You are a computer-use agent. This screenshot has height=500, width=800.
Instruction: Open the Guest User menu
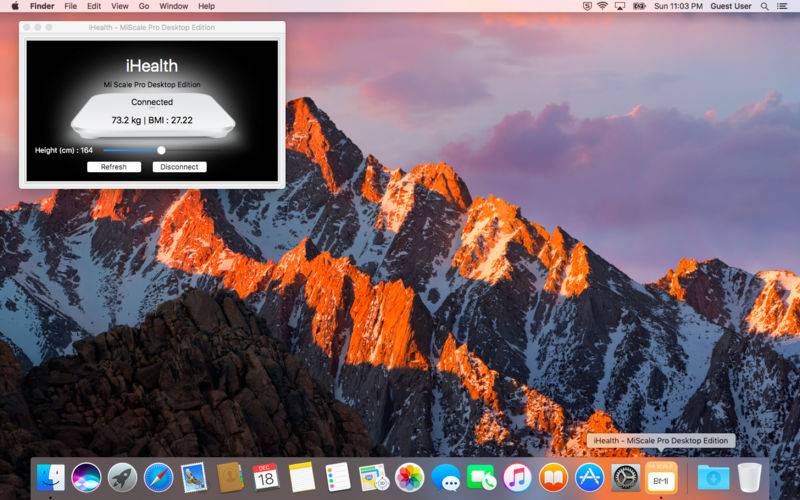(x=731, y=6)
